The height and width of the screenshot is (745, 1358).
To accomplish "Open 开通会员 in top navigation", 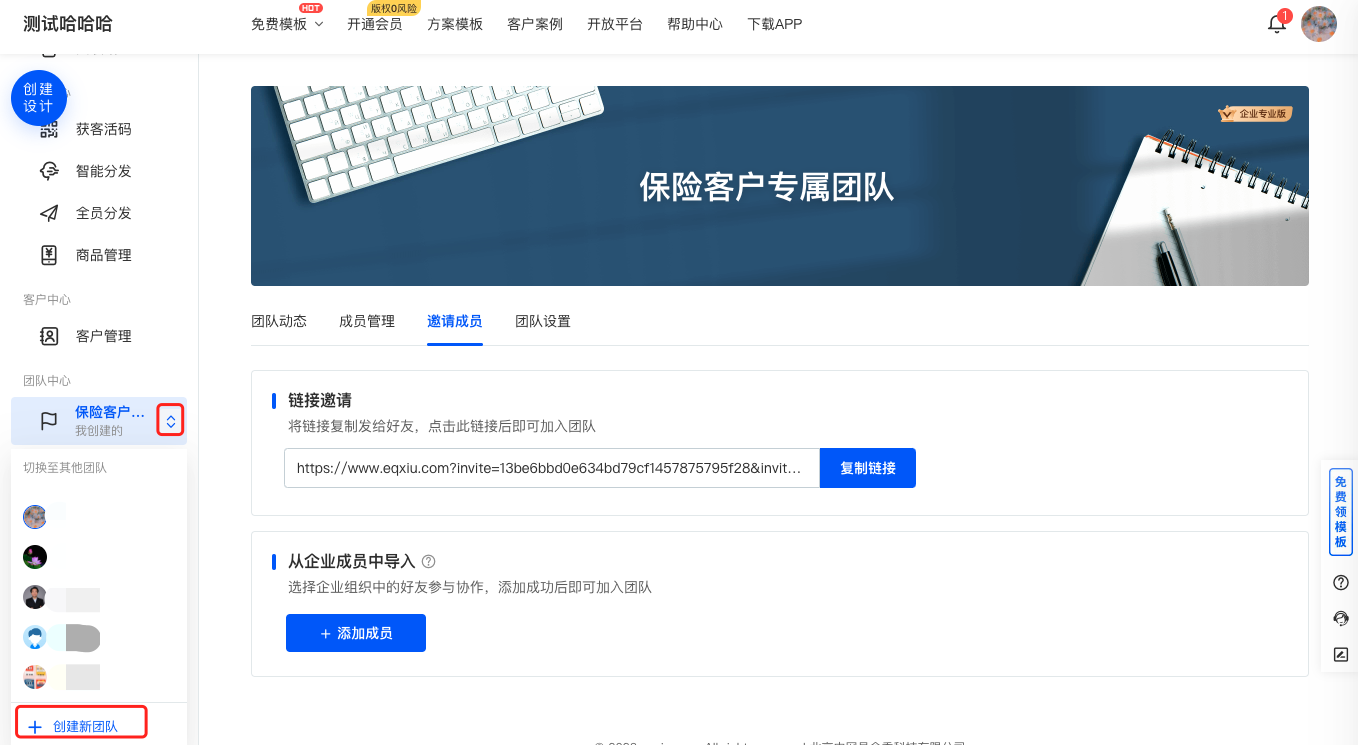I will 375,24.
